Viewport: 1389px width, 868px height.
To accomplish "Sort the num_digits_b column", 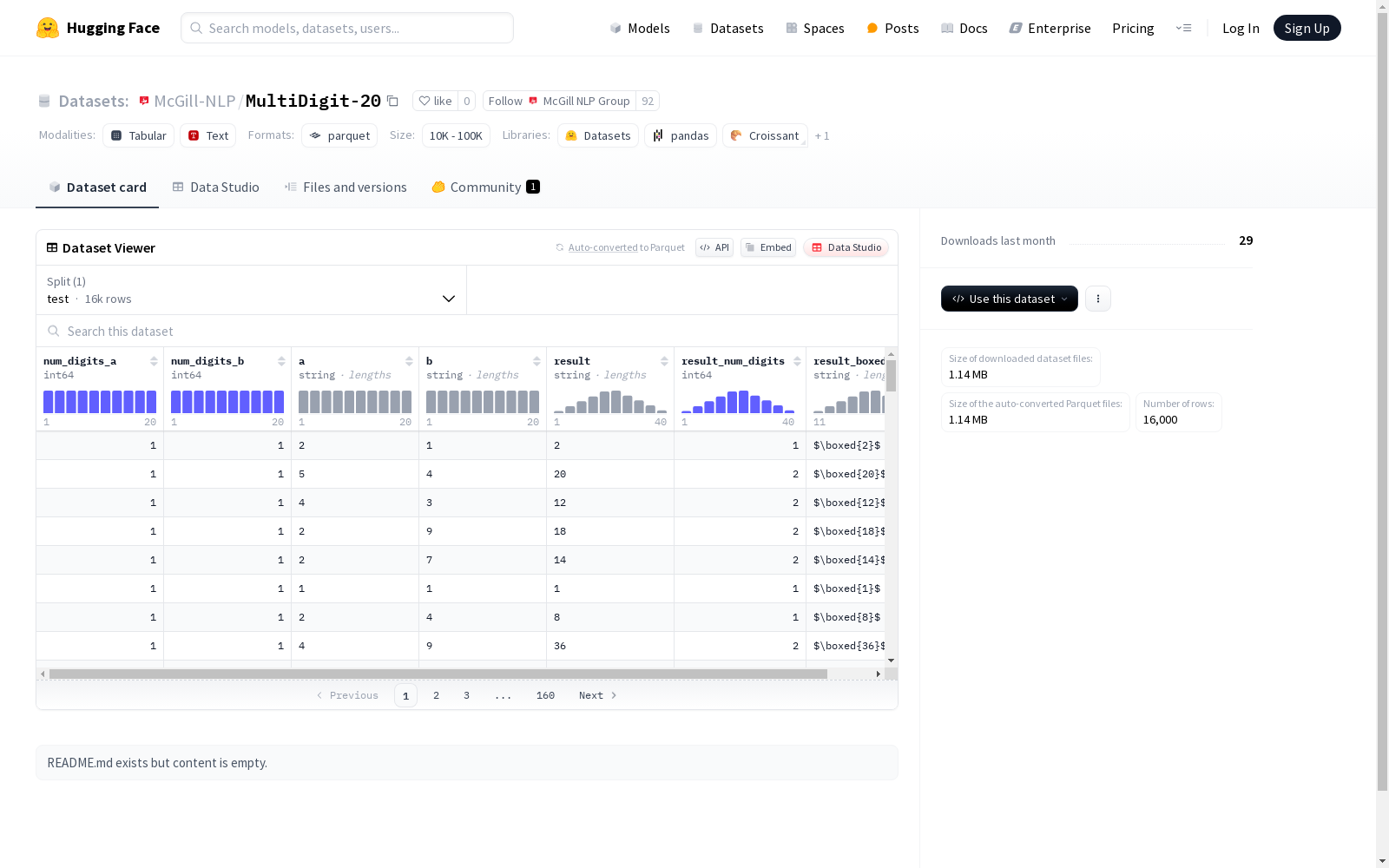I will 281,361.
